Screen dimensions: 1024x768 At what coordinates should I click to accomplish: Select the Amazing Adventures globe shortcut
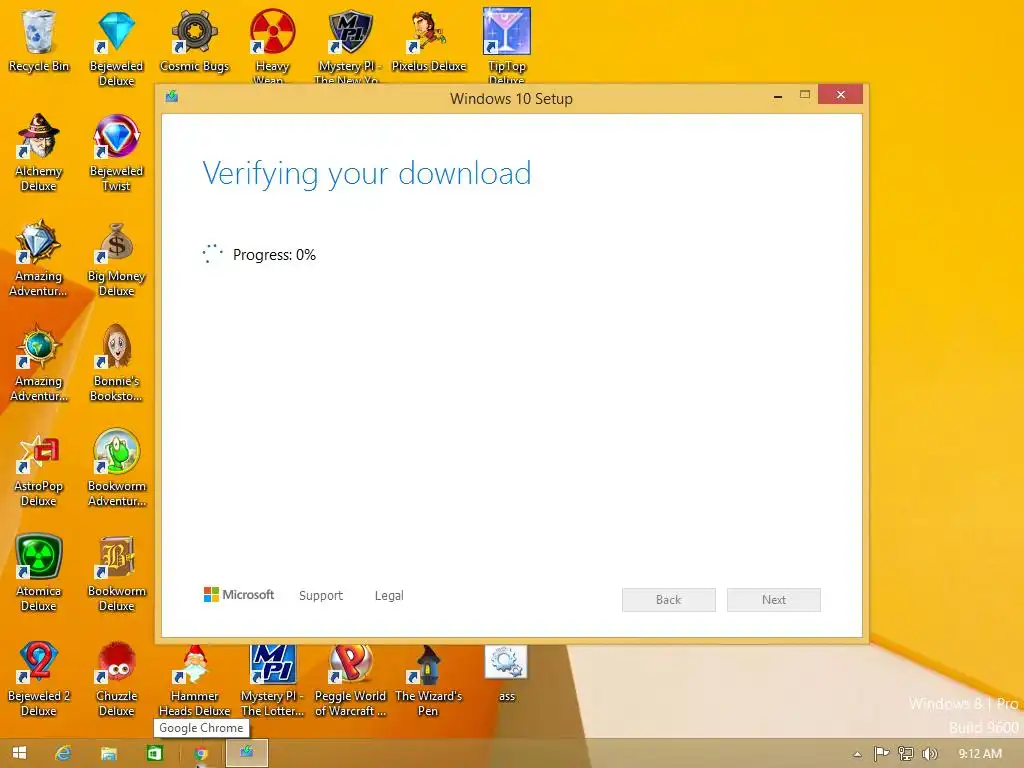point(39,362)
